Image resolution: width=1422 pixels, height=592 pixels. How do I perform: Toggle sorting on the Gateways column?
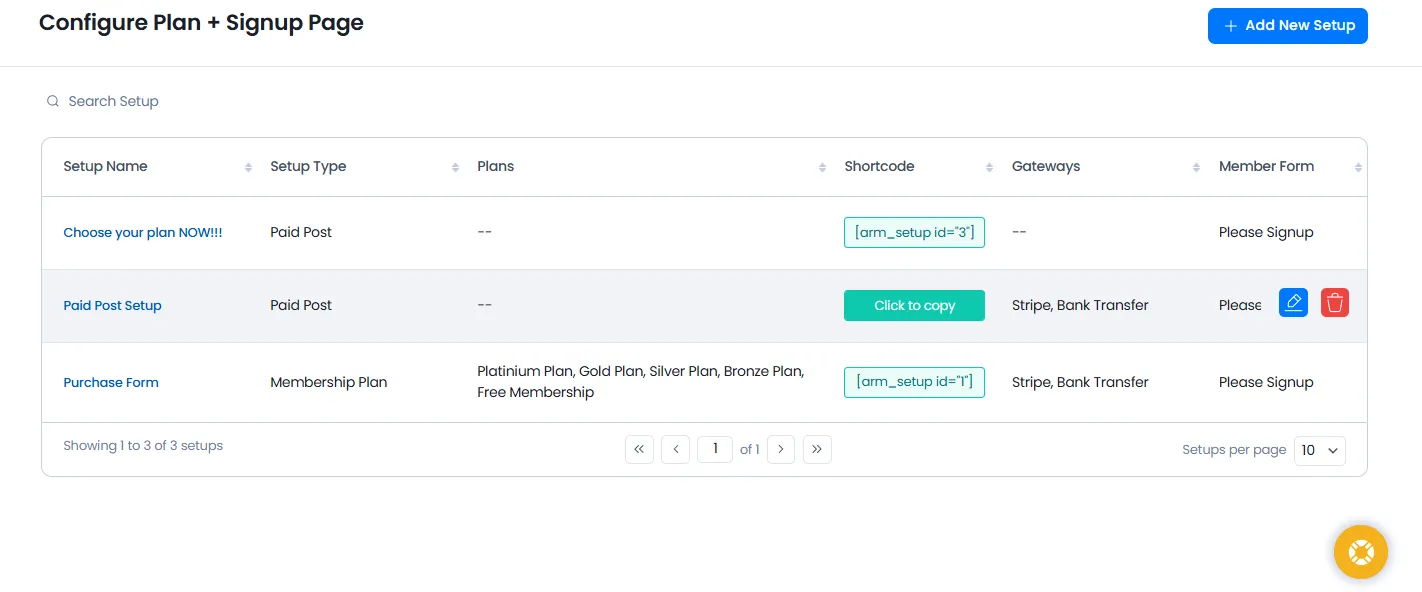pos(1195,166)
